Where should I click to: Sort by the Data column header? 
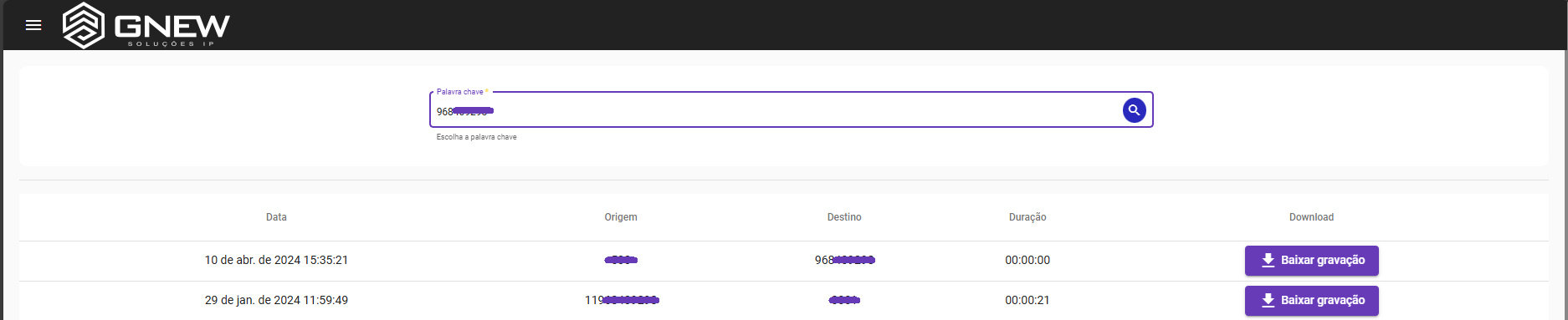click(276, 217)
